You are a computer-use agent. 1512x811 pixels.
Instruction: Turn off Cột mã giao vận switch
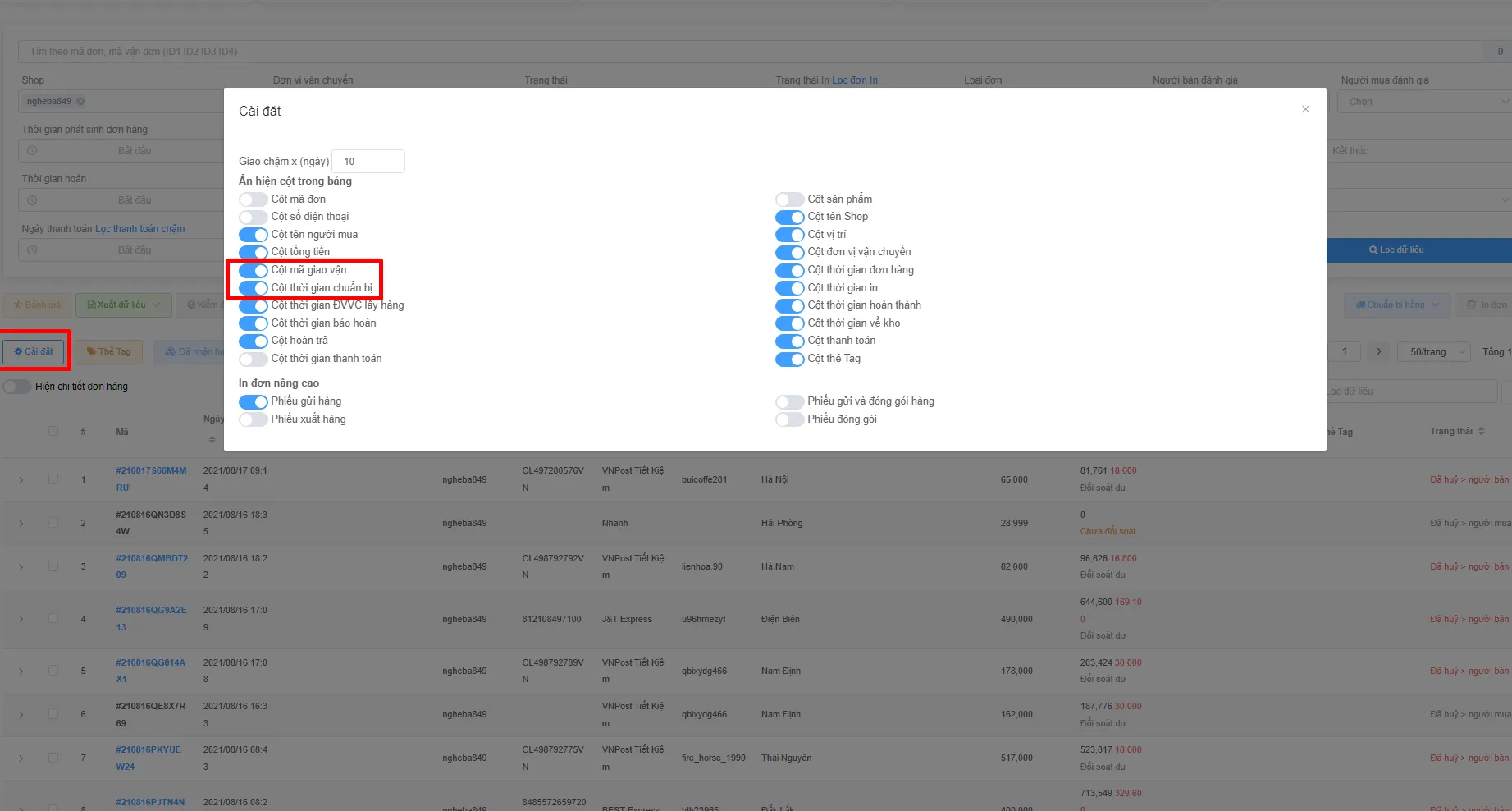tap(254, 270)
